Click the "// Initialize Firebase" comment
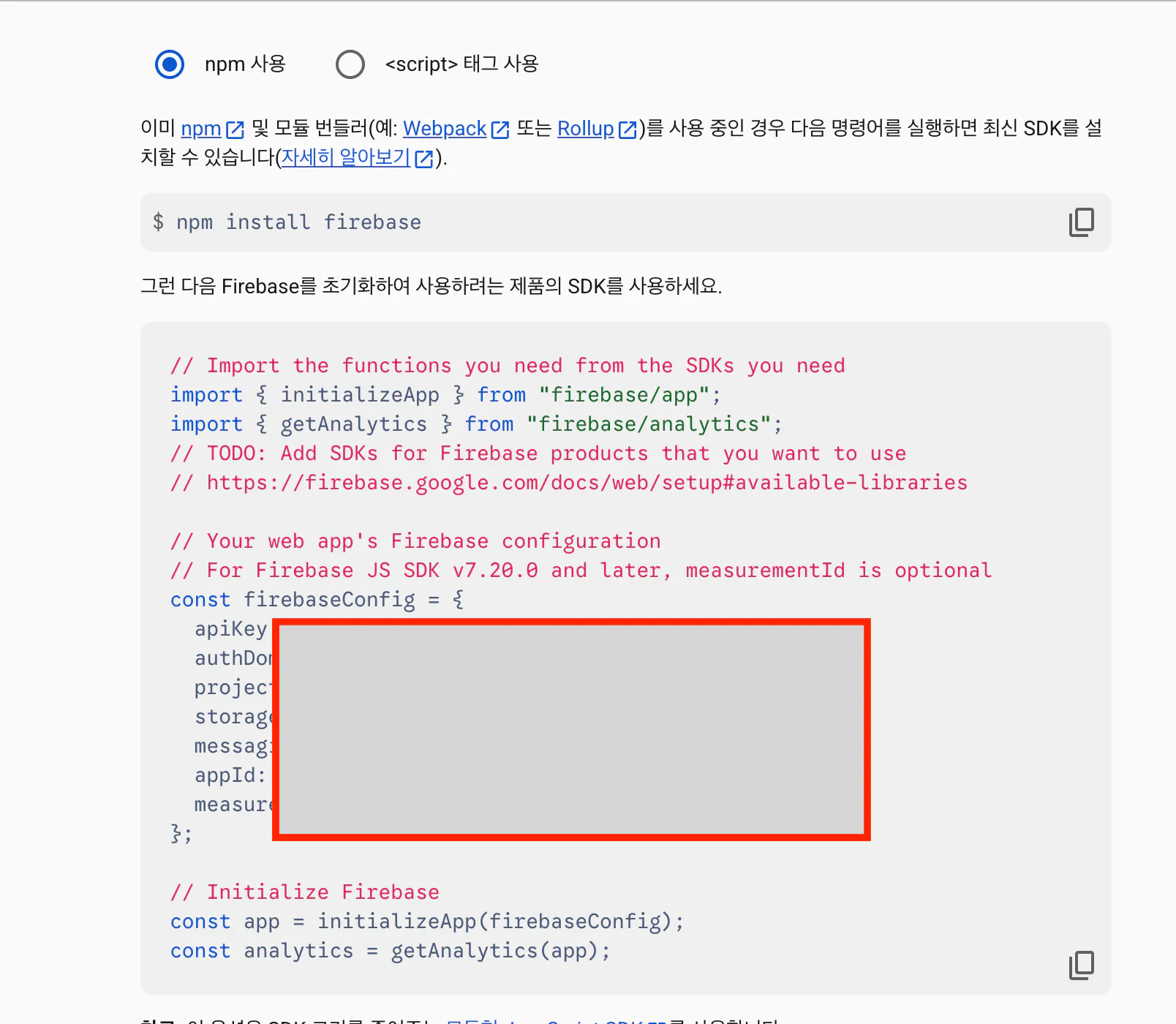 coord(305,892)
